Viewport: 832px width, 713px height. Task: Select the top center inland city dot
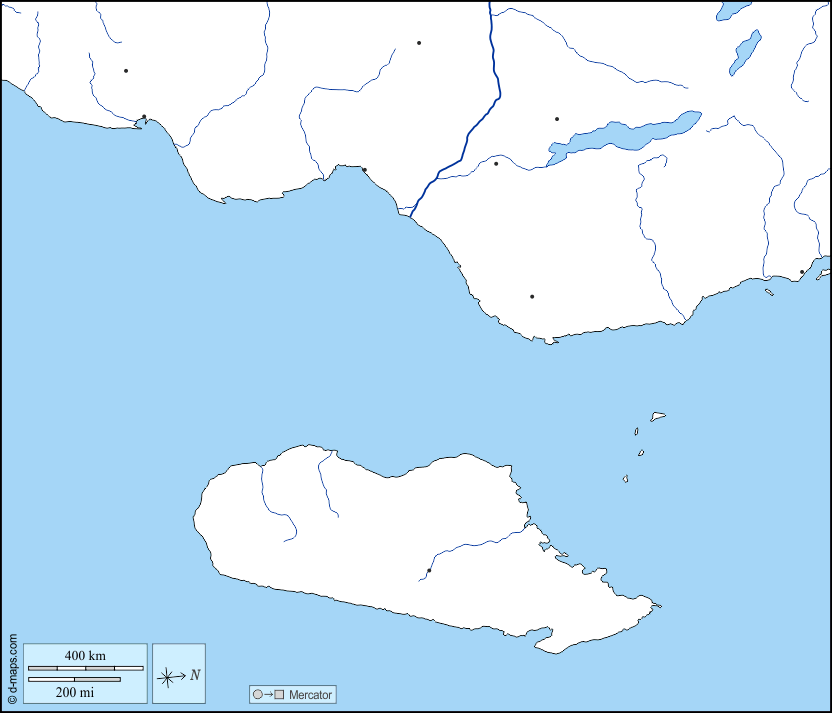click(x=419, y=43)
